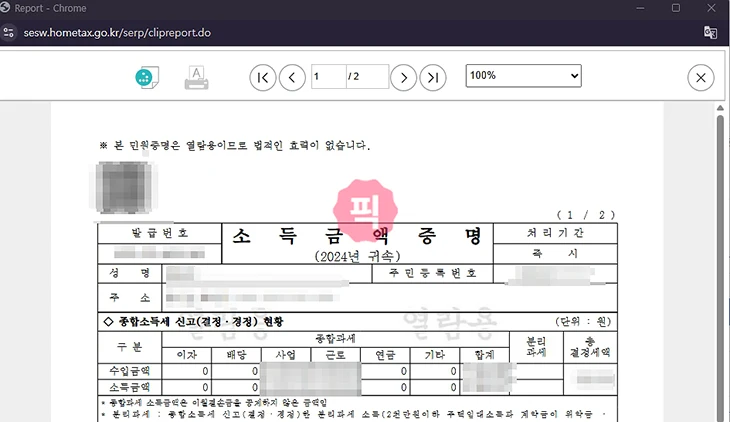Click the 수입금액 이자 value 0
This screenshot has width=730, height=422.
click(x=205, y=371)
